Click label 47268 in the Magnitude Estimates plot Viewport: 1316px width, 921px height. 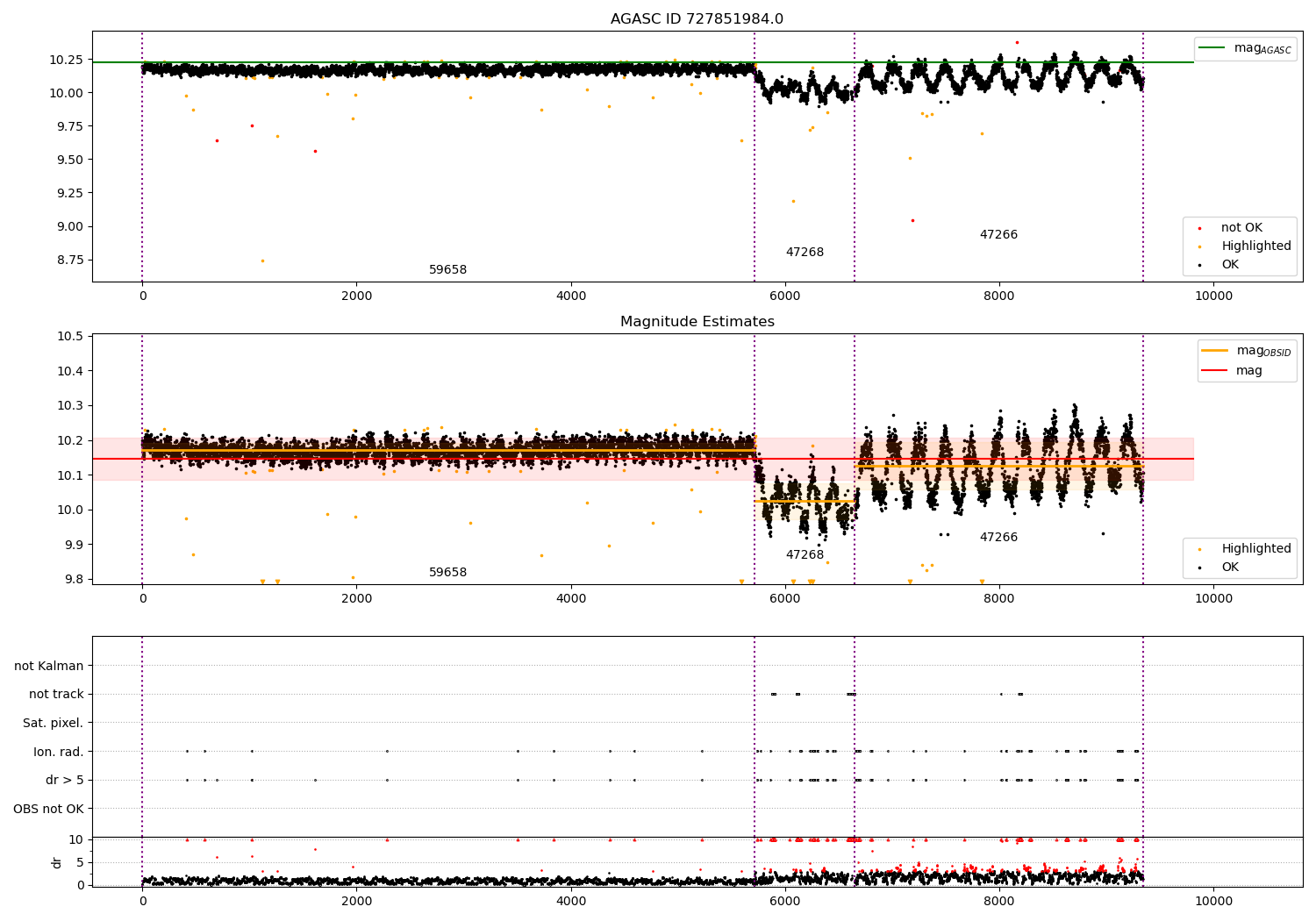tap(805, 555)
